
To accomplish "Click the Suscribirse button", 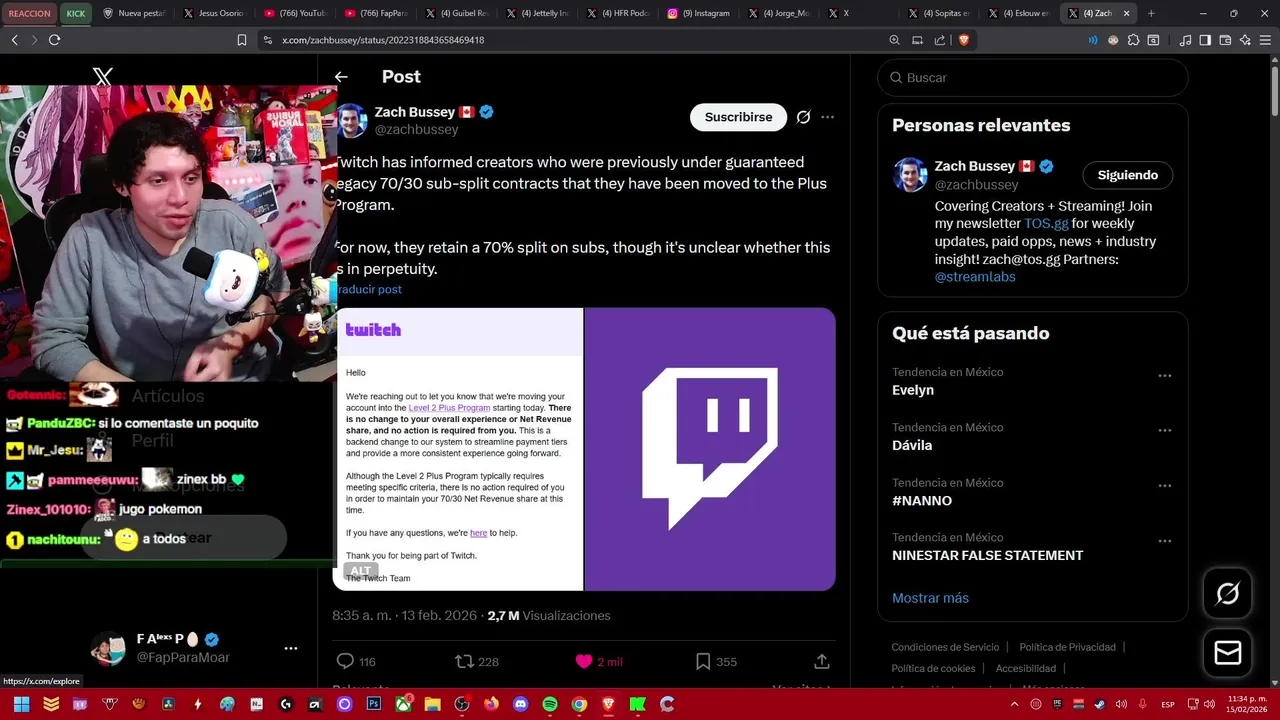I will point(738,117).
